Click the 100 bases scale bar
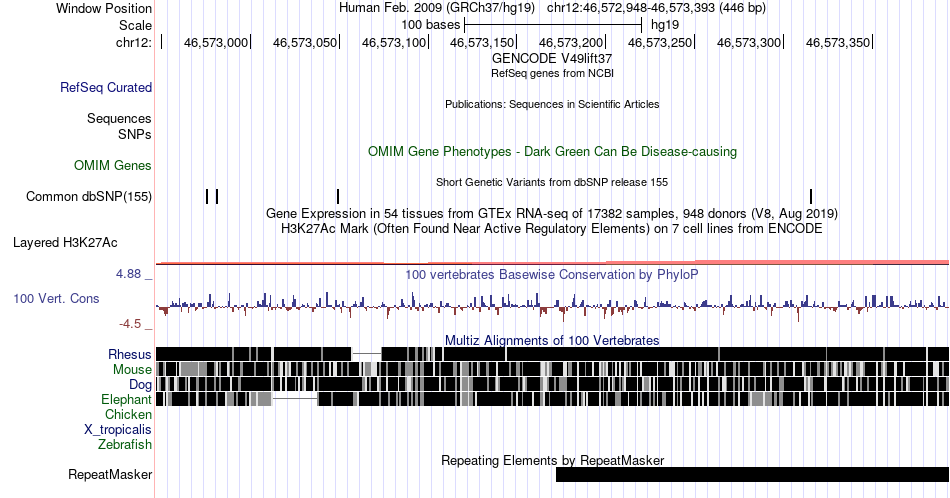This screenshot has height=498, width=950. click(553, 25)
